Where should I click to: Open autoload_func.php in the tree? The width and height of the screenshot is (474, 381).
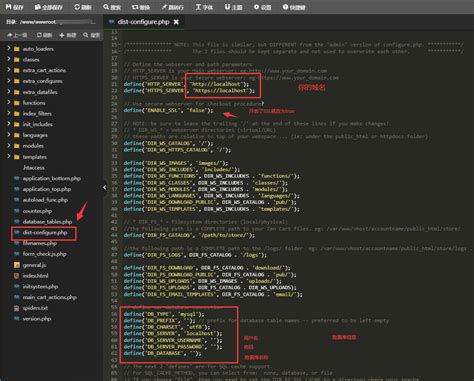pyautogui.click(x=45, y=200)
